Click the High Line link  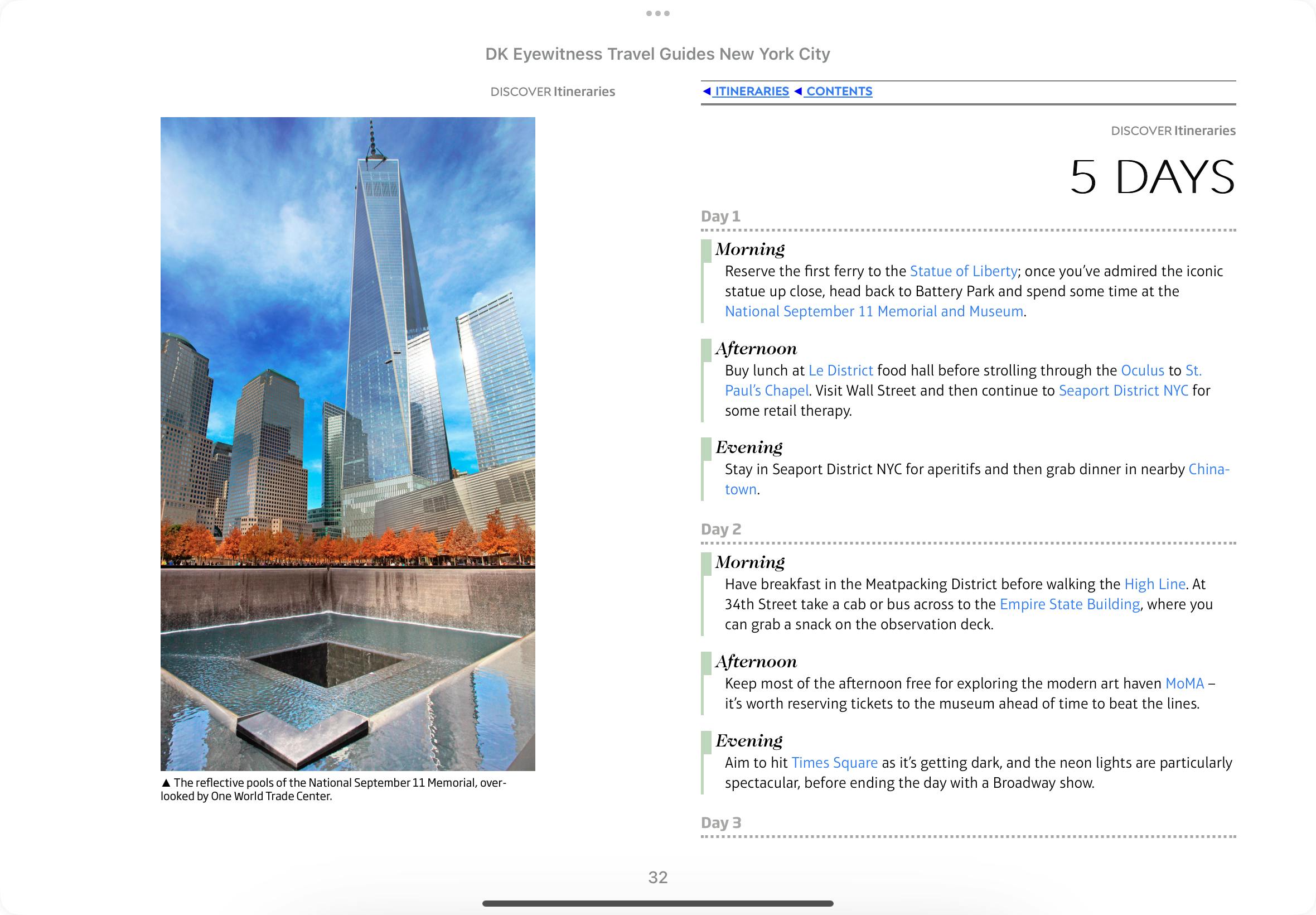coord(1154,584)
